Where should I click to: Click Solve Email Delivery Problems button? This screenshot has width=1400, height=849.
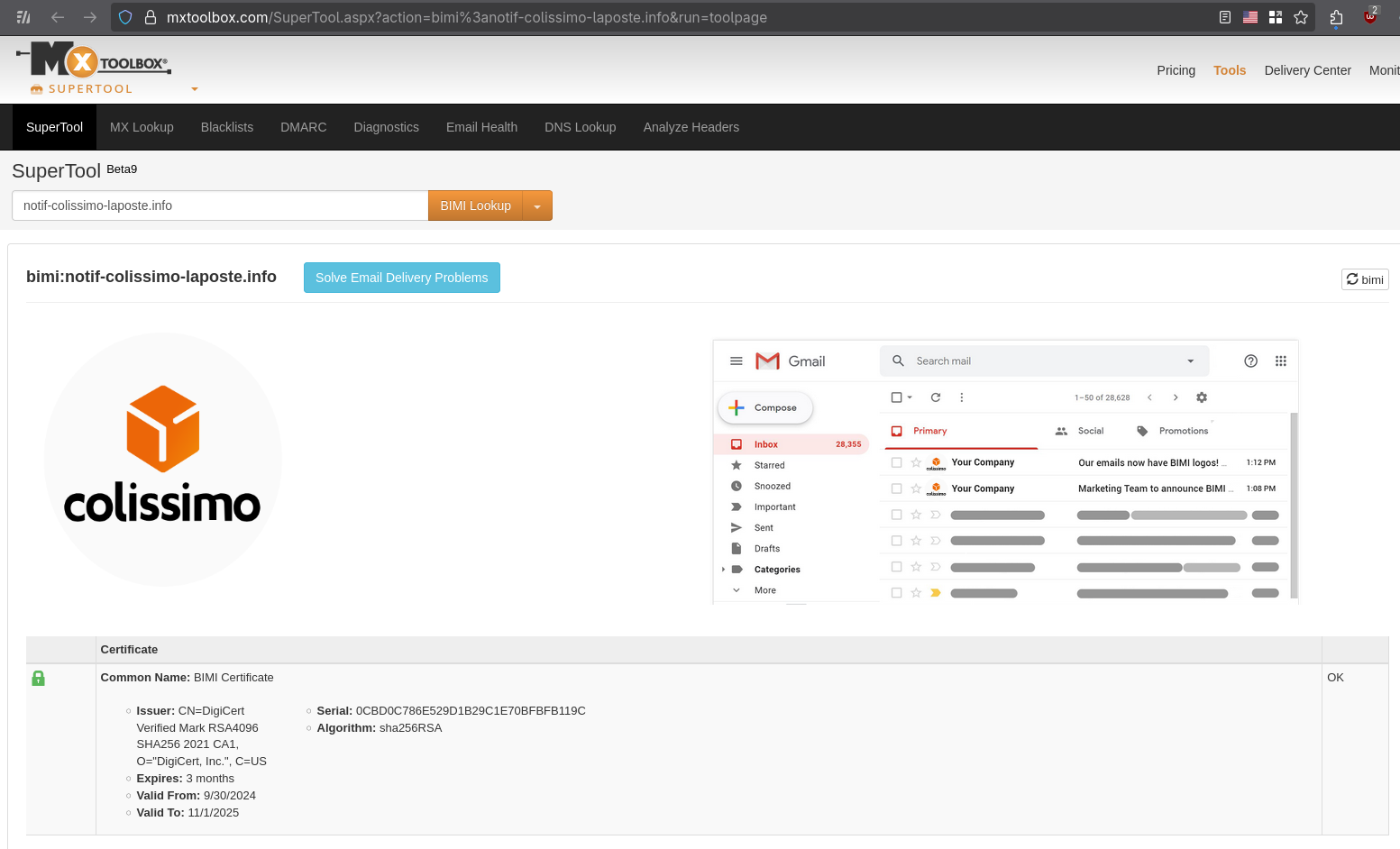pos(402,278)
